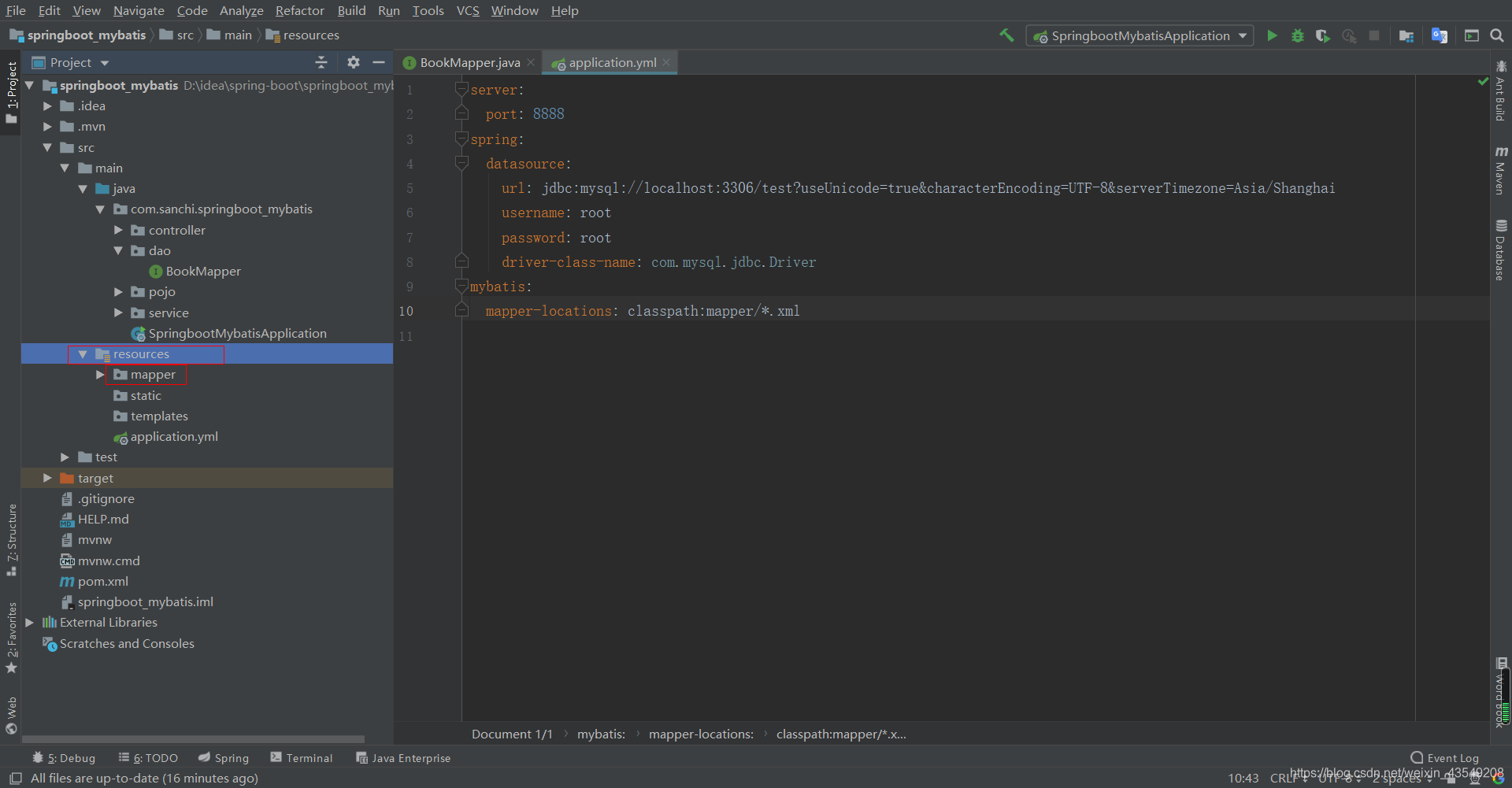The height and width of the screenshot is (788, 1512).
Task: Open the Java Enterprise tool window
Action: click(403, 757)
